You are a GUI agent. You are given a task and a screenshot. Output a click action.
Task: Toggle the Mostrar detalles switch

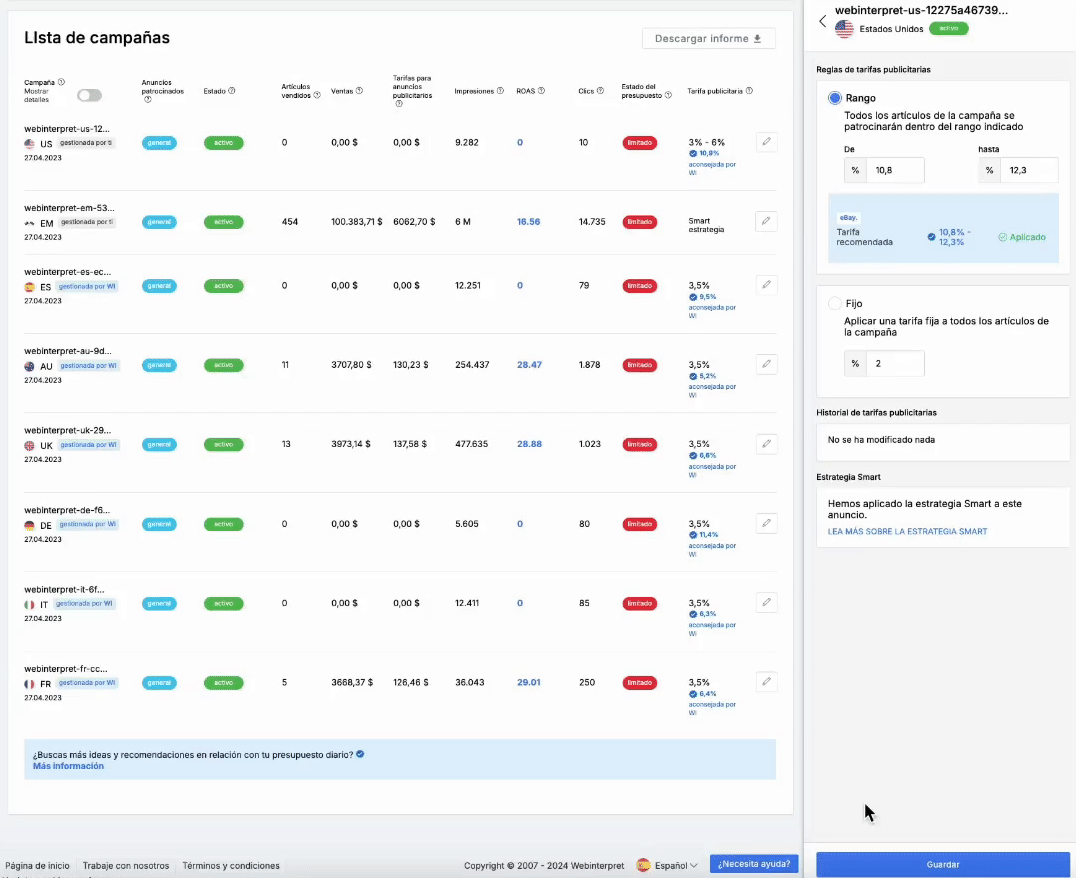click(89, 96)
